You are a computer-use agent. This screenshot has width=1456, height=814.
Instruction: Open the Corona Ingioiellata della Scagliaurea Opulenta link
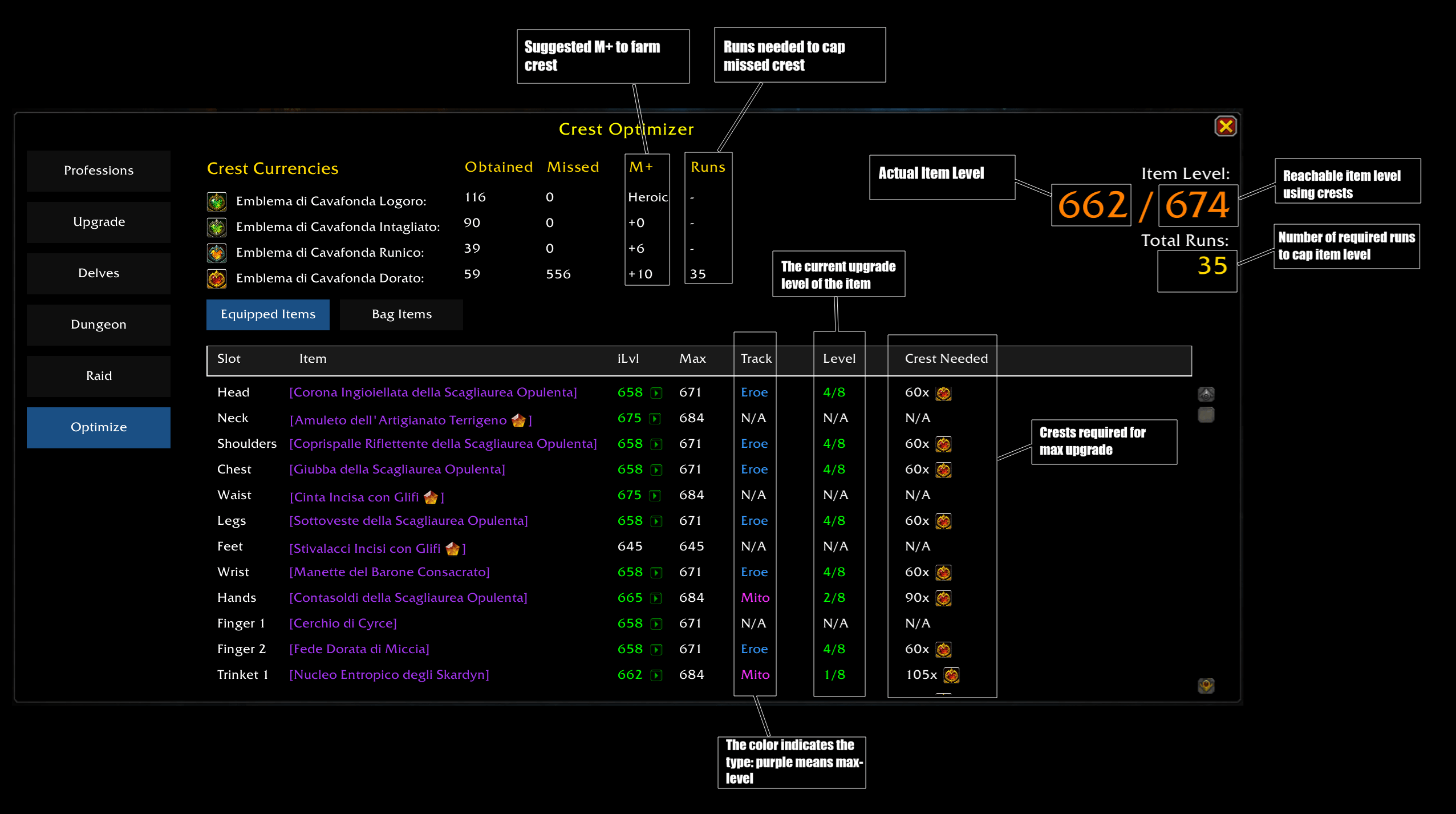[433, 392]
